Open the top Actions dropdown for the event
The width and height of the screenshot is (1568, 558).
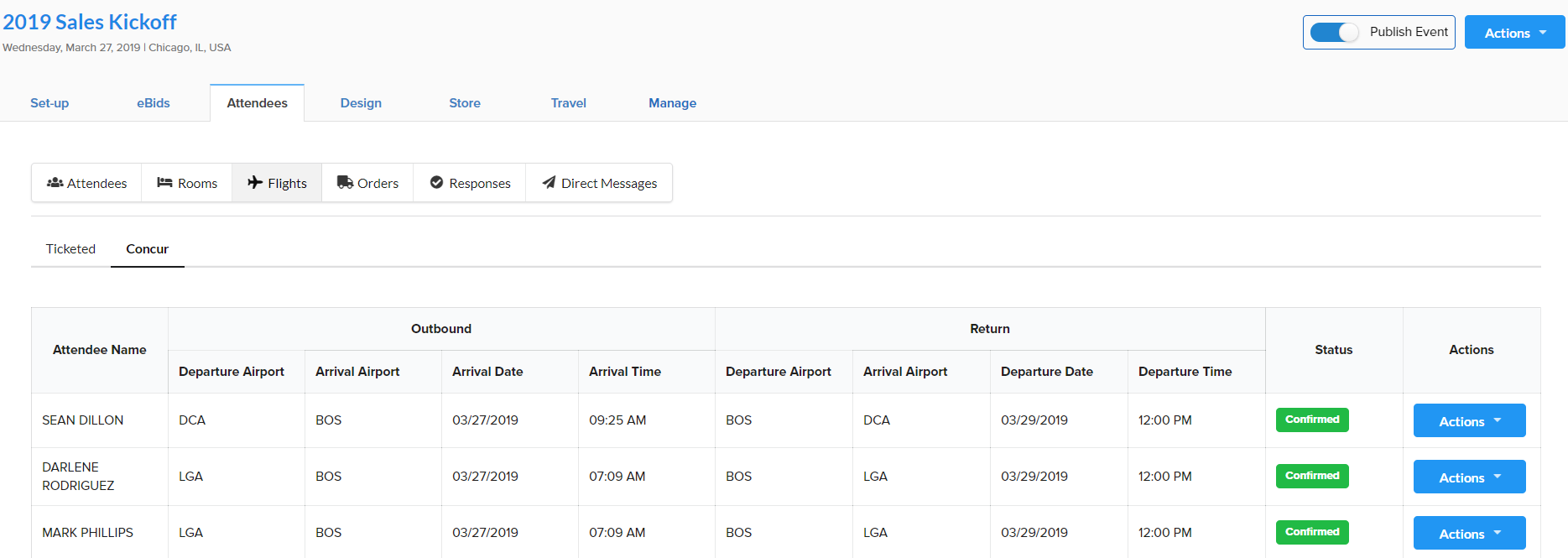(x=1514, y=33)
